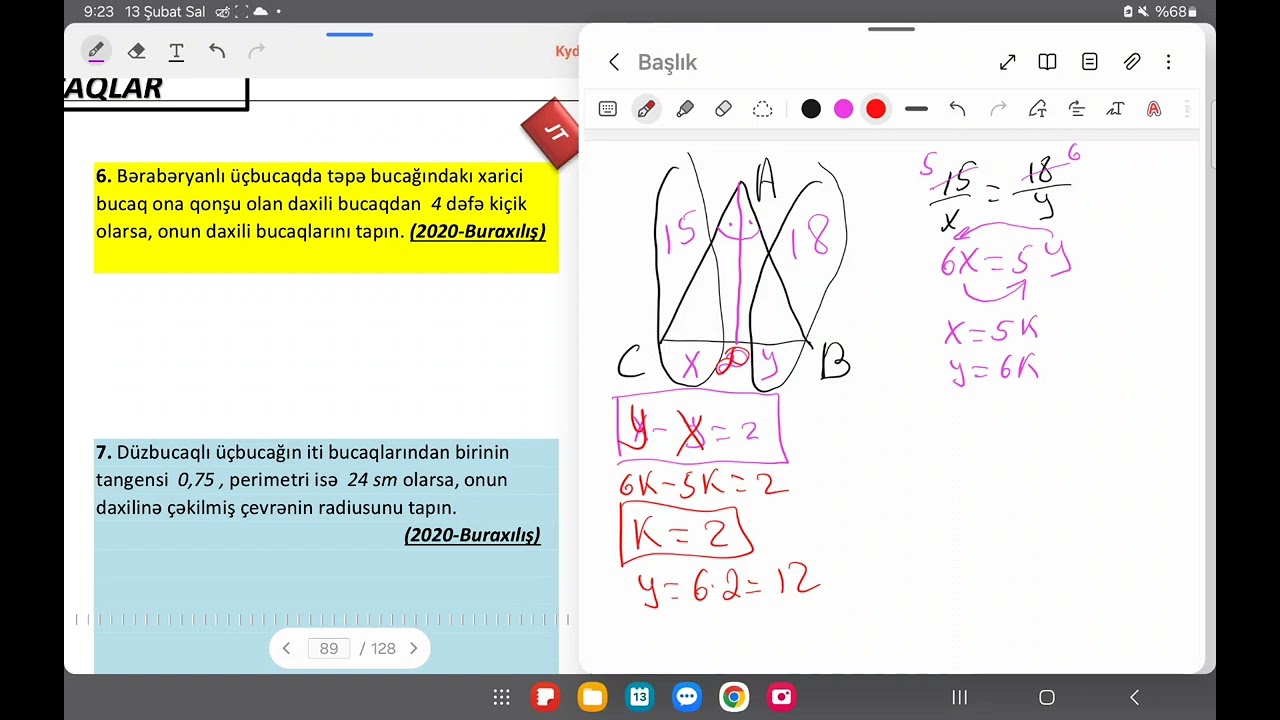Attach a file with the paperclip icon
This screenshot has width=1280, height=720.
[x=1132, y=62]
